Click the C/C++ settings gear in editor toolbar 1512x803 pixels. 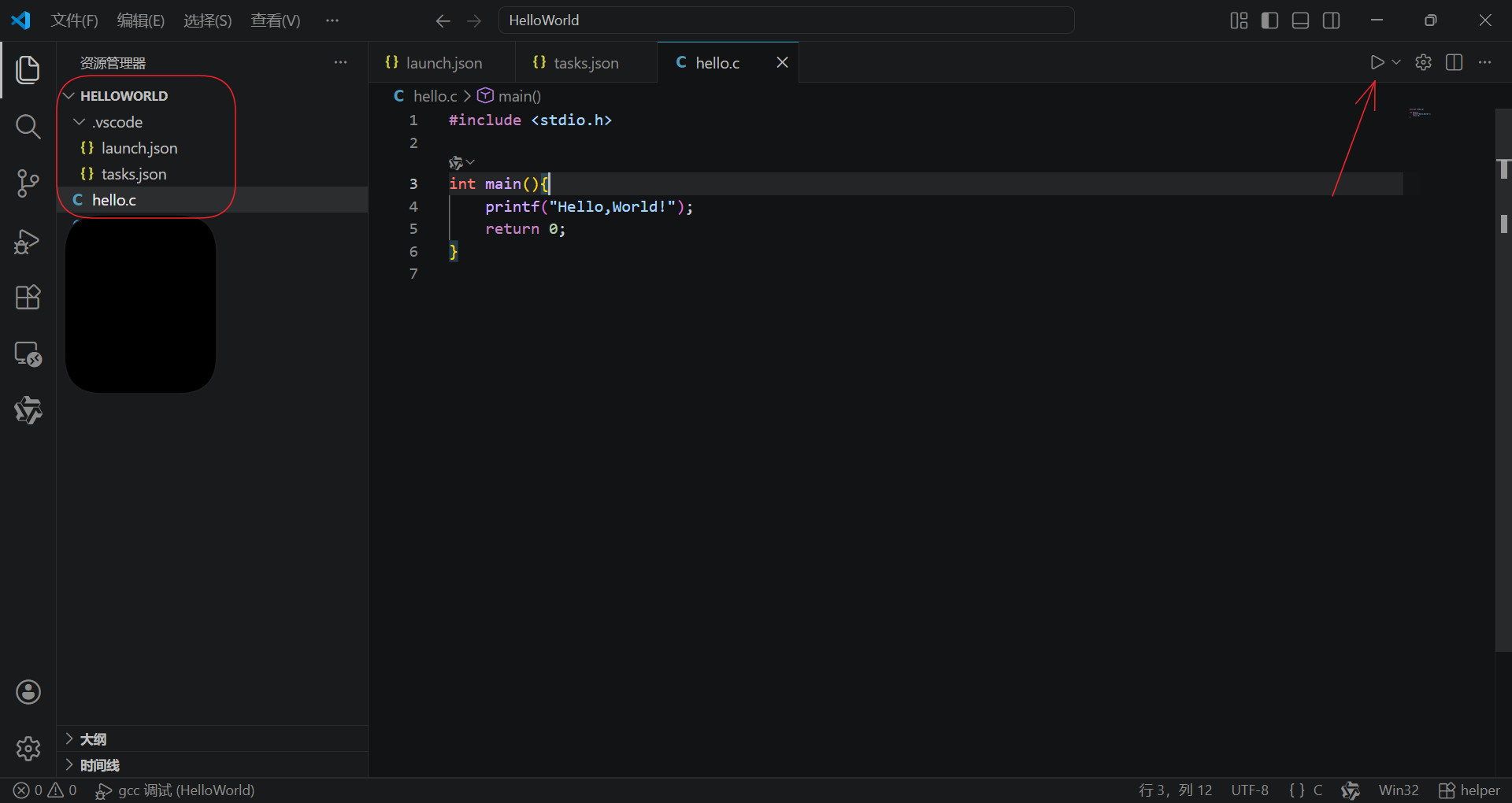click(x=1423, y=62)
